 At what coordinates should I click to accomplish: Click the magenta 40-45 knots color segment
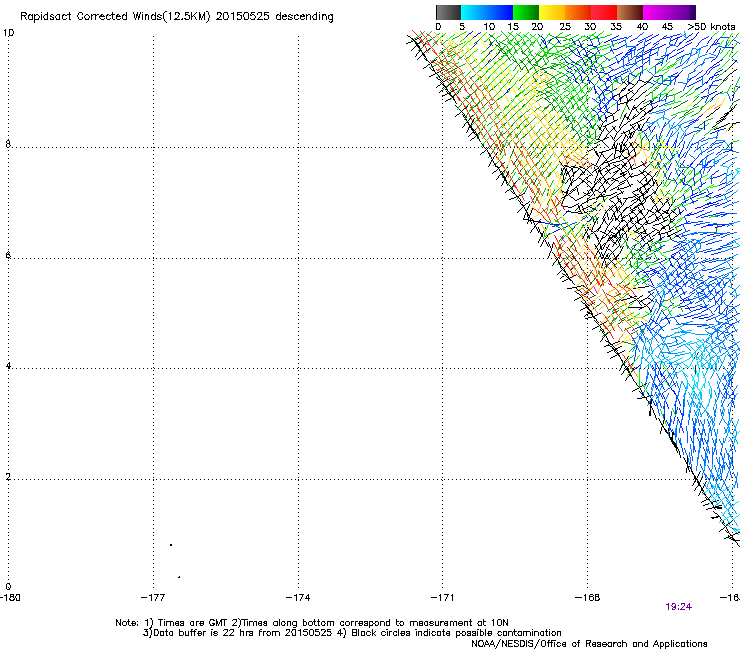click(x=656, y=12)
